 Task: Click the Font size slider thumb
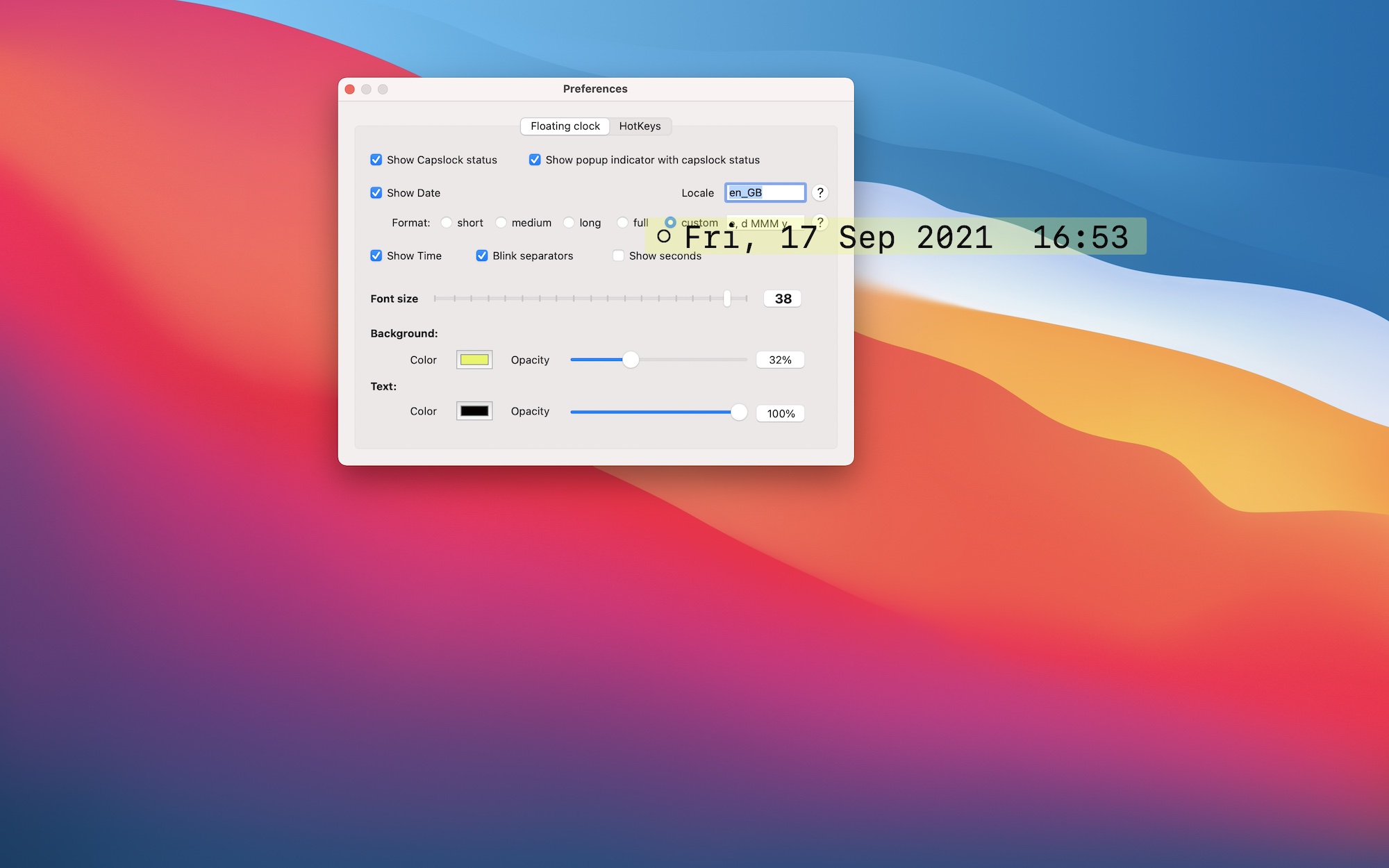coord(727,299)
